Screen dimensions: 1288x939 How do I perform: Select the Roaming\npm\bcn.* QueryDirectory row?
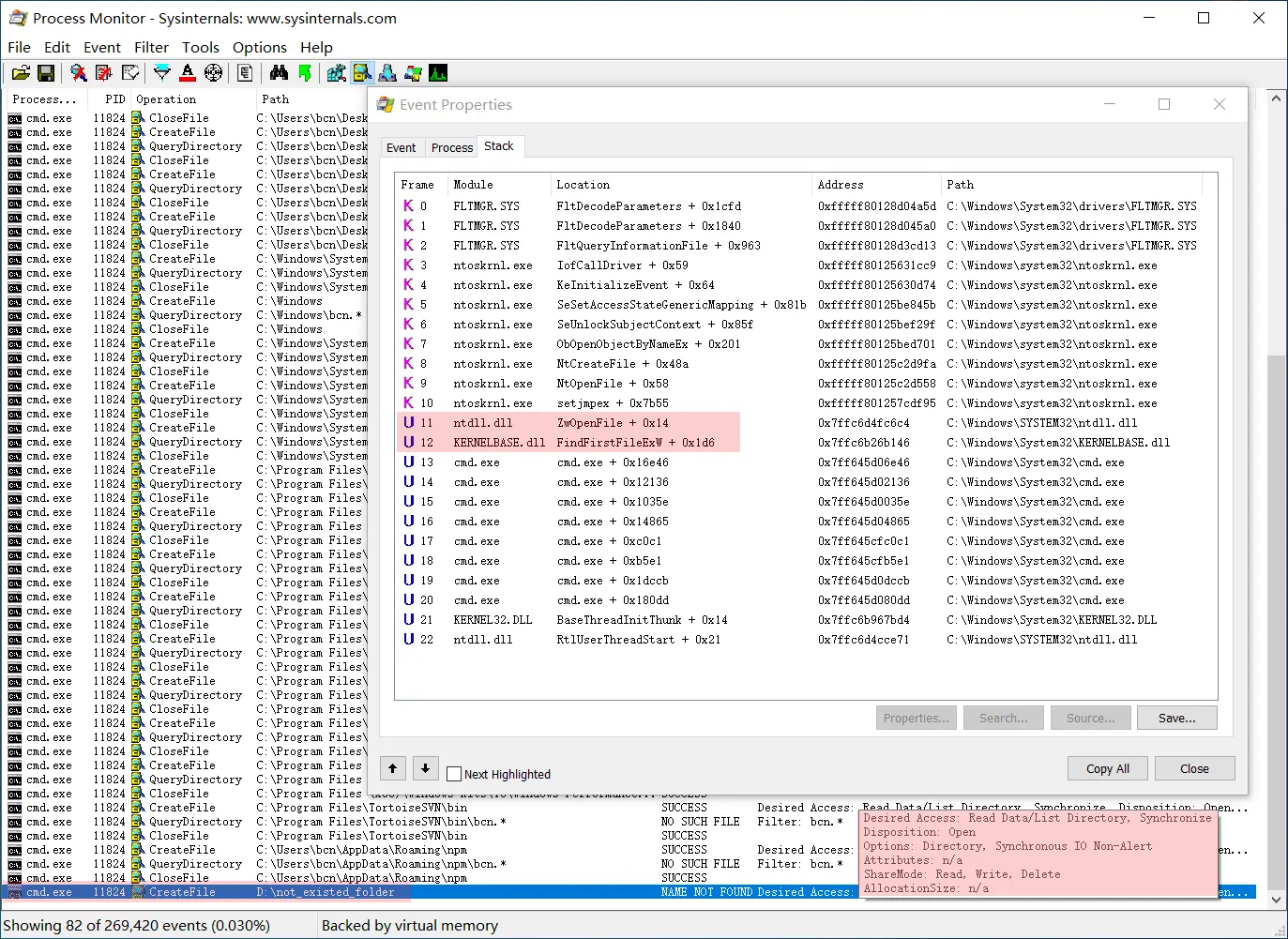[x=629, y=864]
